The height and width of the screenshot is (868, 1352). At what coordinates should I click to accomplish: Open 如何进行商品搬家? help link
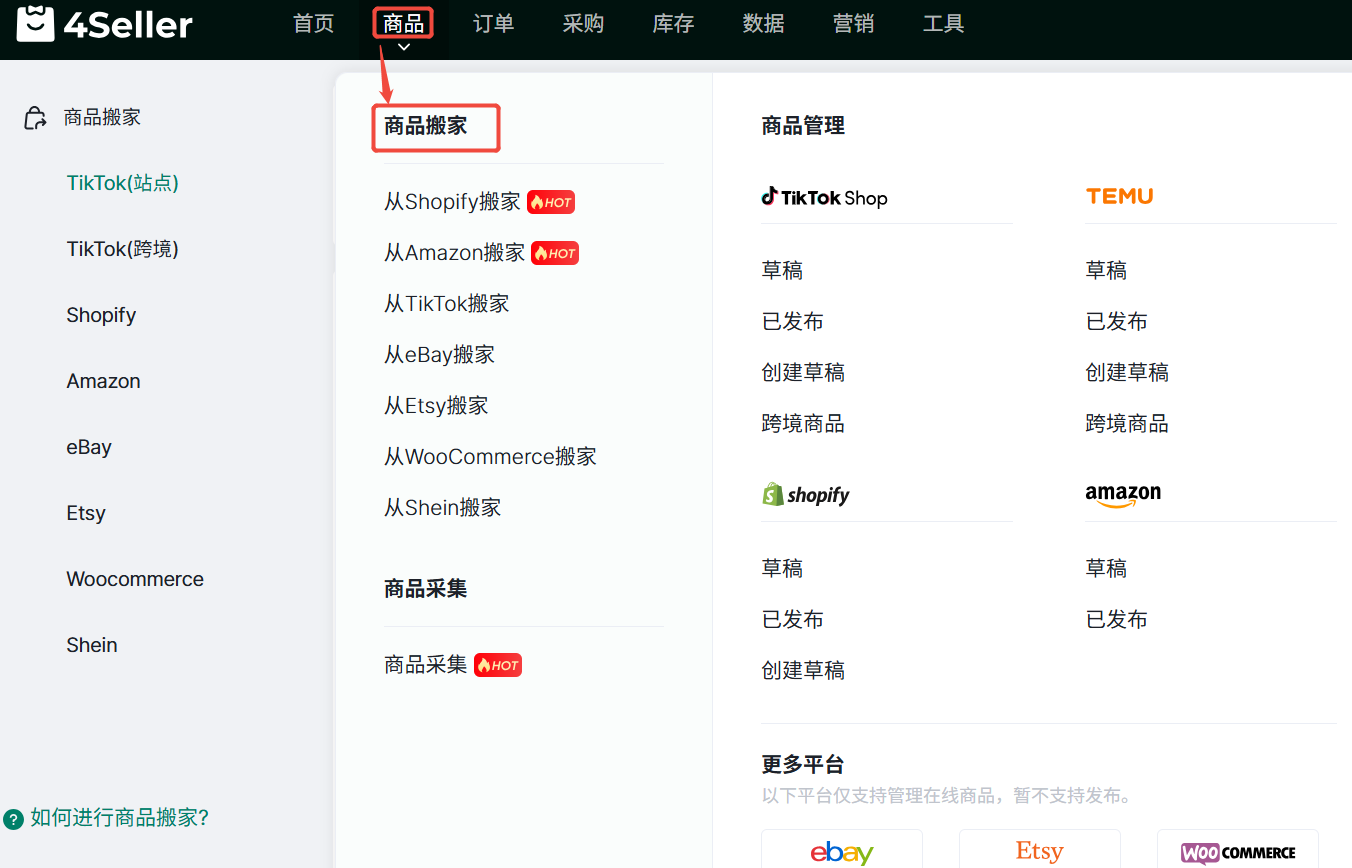pos(119,818)
